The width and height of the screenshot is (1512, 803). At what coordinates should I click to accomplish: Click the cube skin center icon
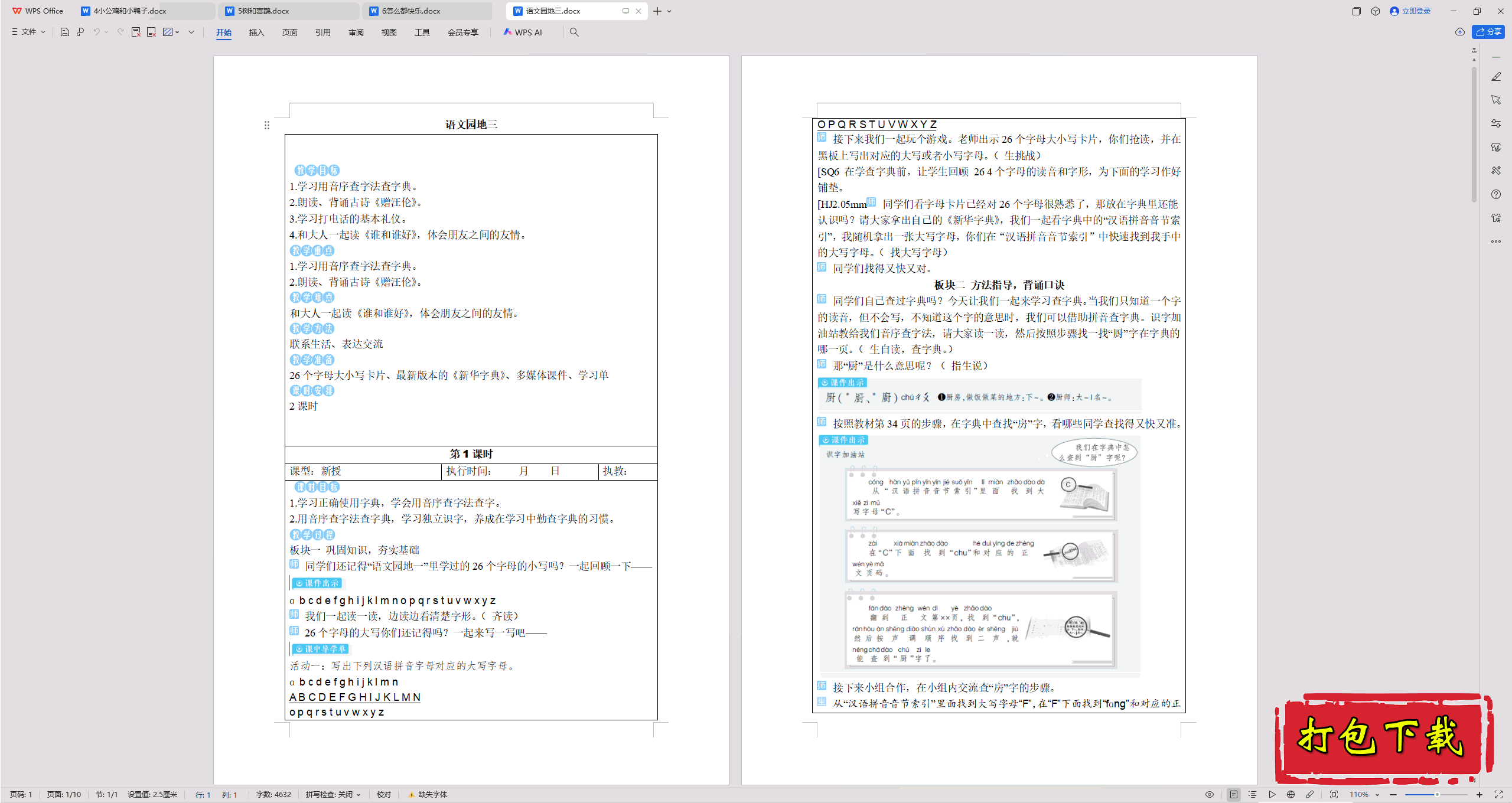1376,11
